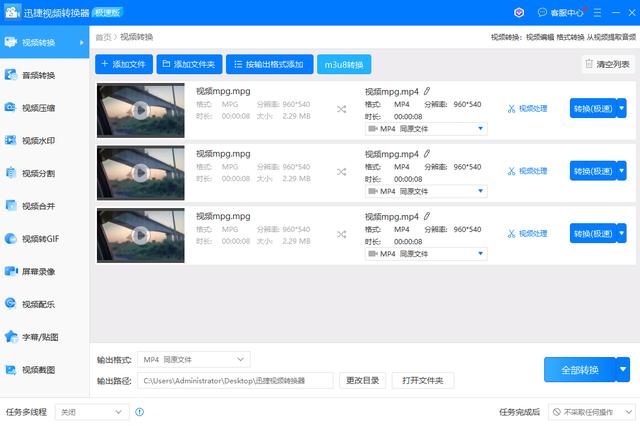Click the shuffle icon in the second row
The image size is (640, 426).
(x=341, y=172)
